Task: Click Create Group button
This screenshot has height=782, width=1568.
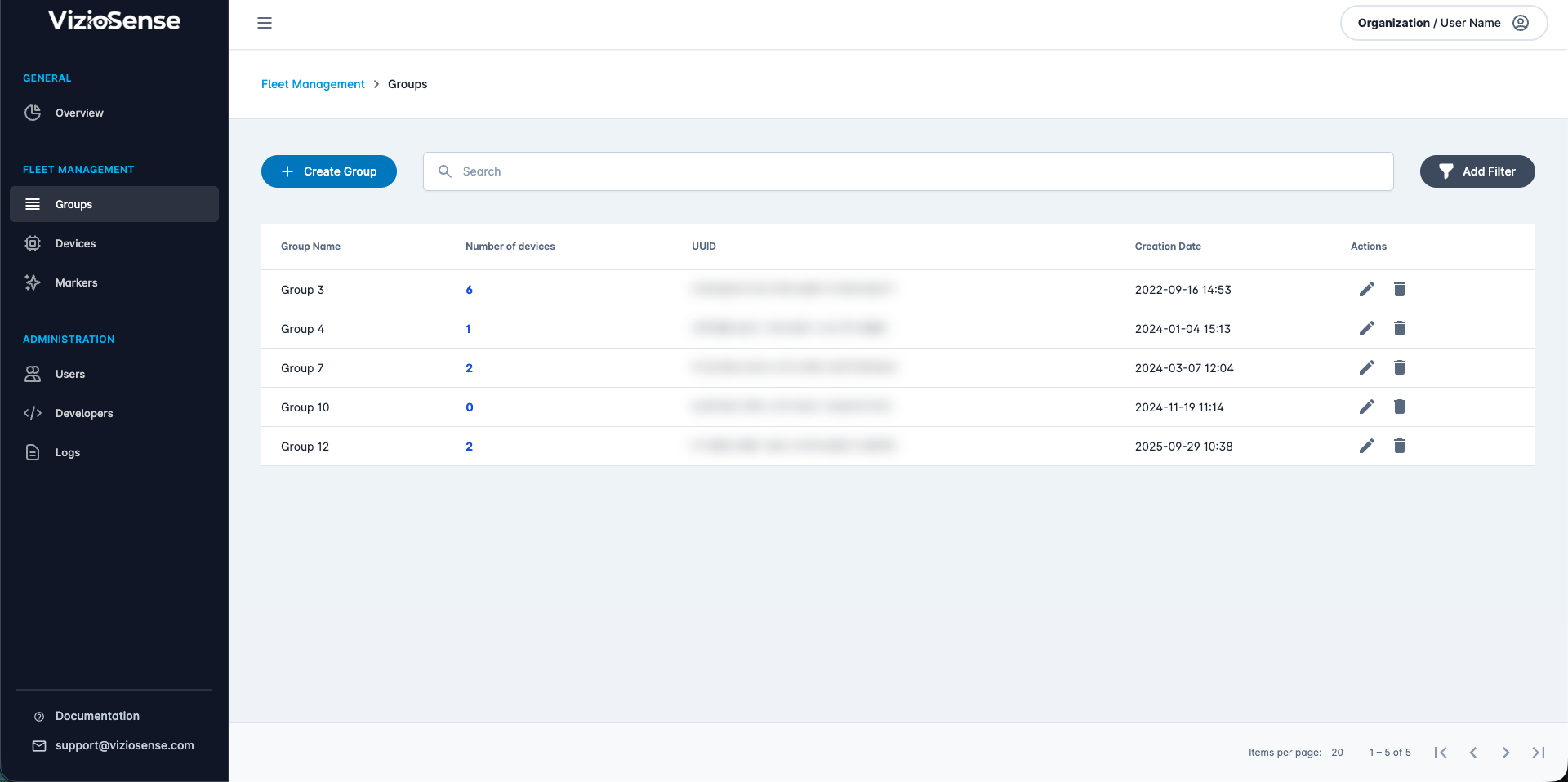Action: [x=329, y=171]
